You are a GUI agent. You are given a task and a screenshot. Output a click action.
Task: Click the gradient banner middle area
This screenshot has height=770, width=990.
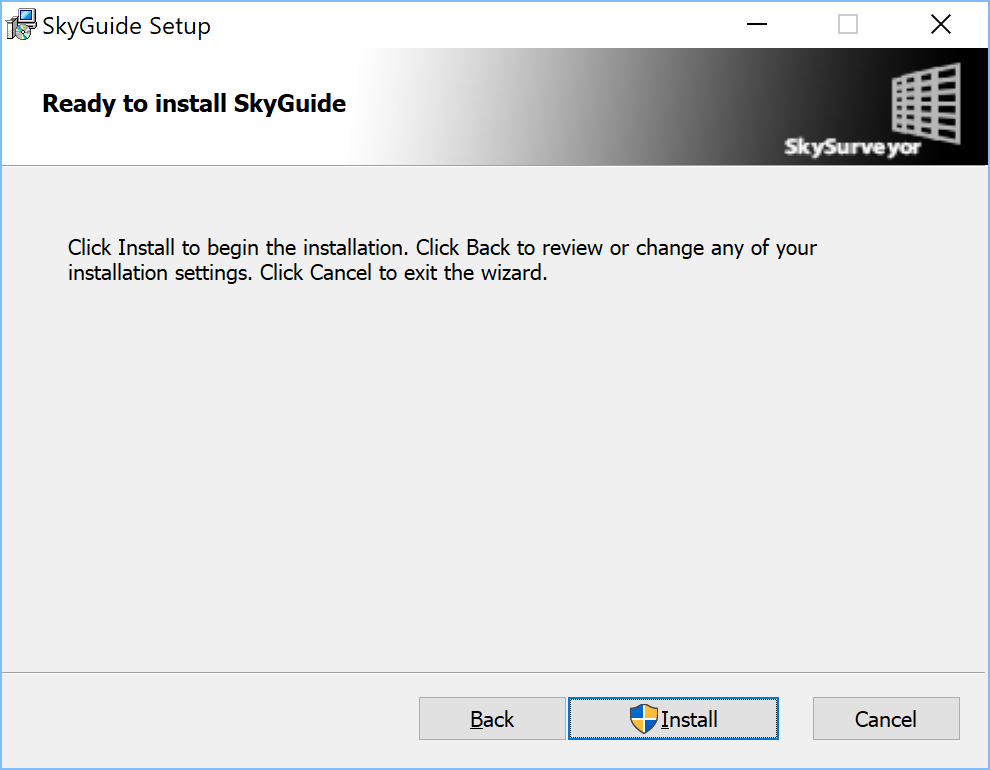pos(568,107)
